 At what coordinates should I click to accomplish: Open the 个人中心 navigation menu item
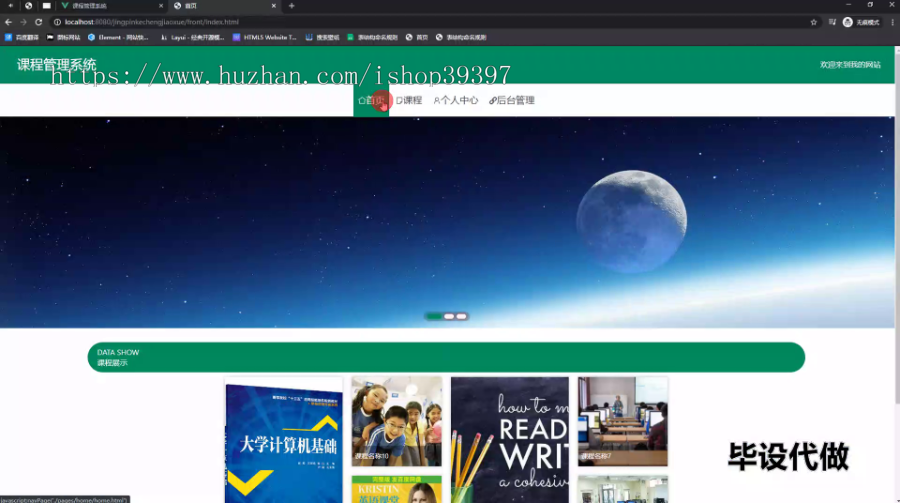pyautogui.click(x=456, y=100)
